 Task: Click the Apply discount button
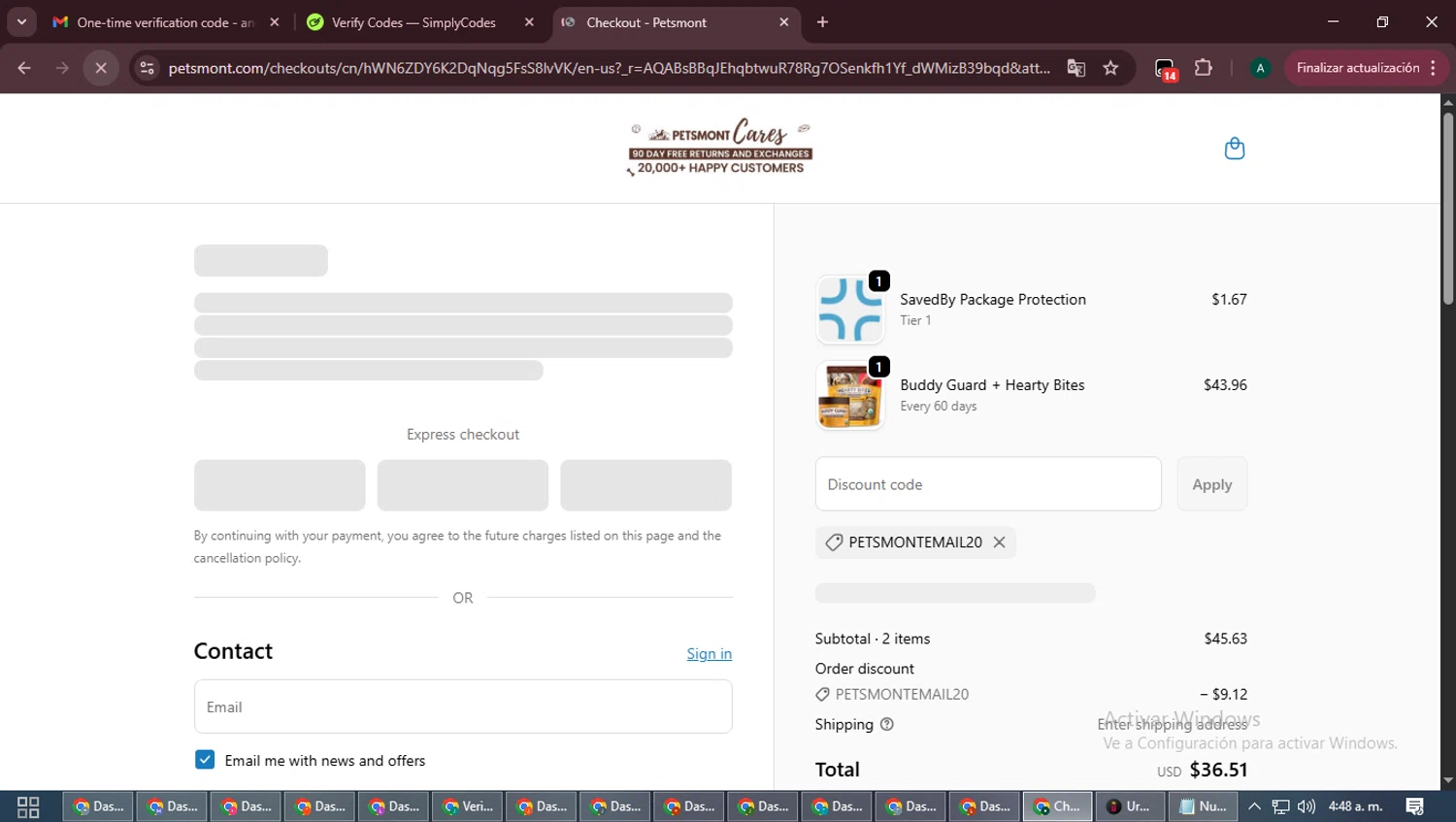(x=1212, y=484)
